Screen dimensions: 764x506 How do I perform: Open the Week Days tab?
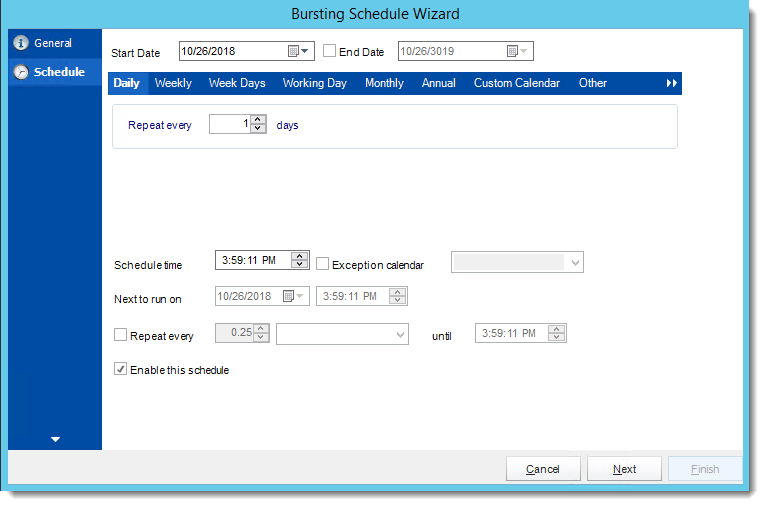pos(237,83)
